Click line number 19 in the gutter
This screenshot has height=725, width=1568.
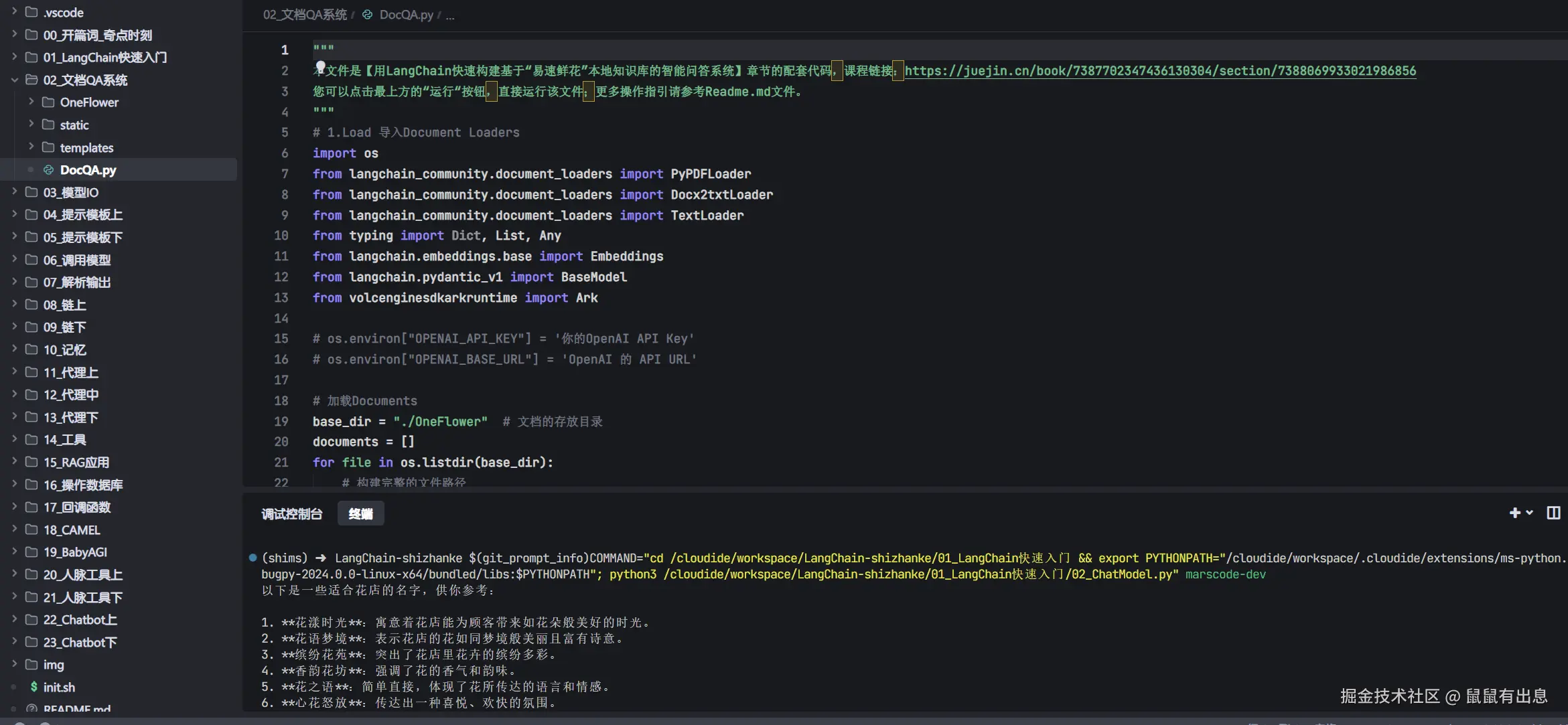(x=281, y=422)
